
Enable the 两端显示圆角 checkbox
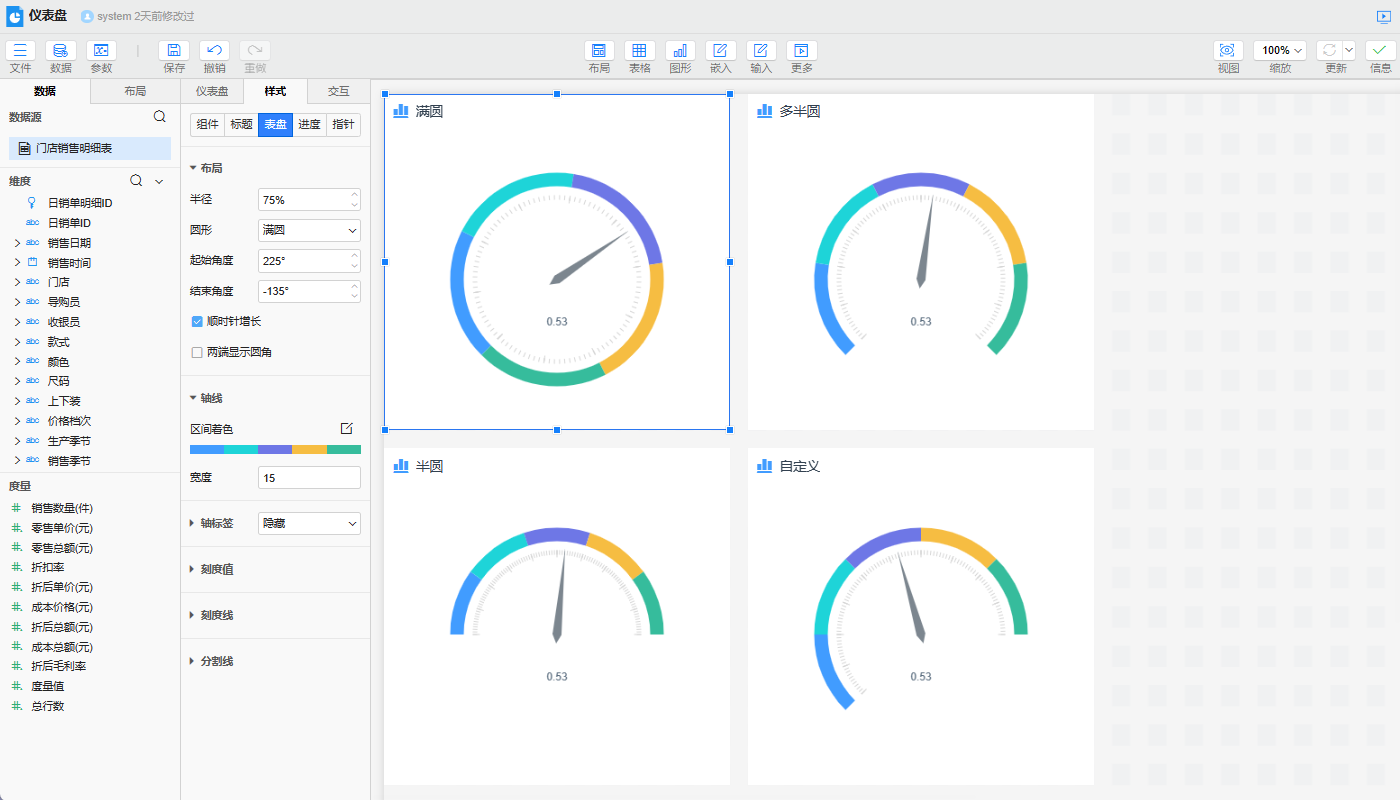point(197,352)
